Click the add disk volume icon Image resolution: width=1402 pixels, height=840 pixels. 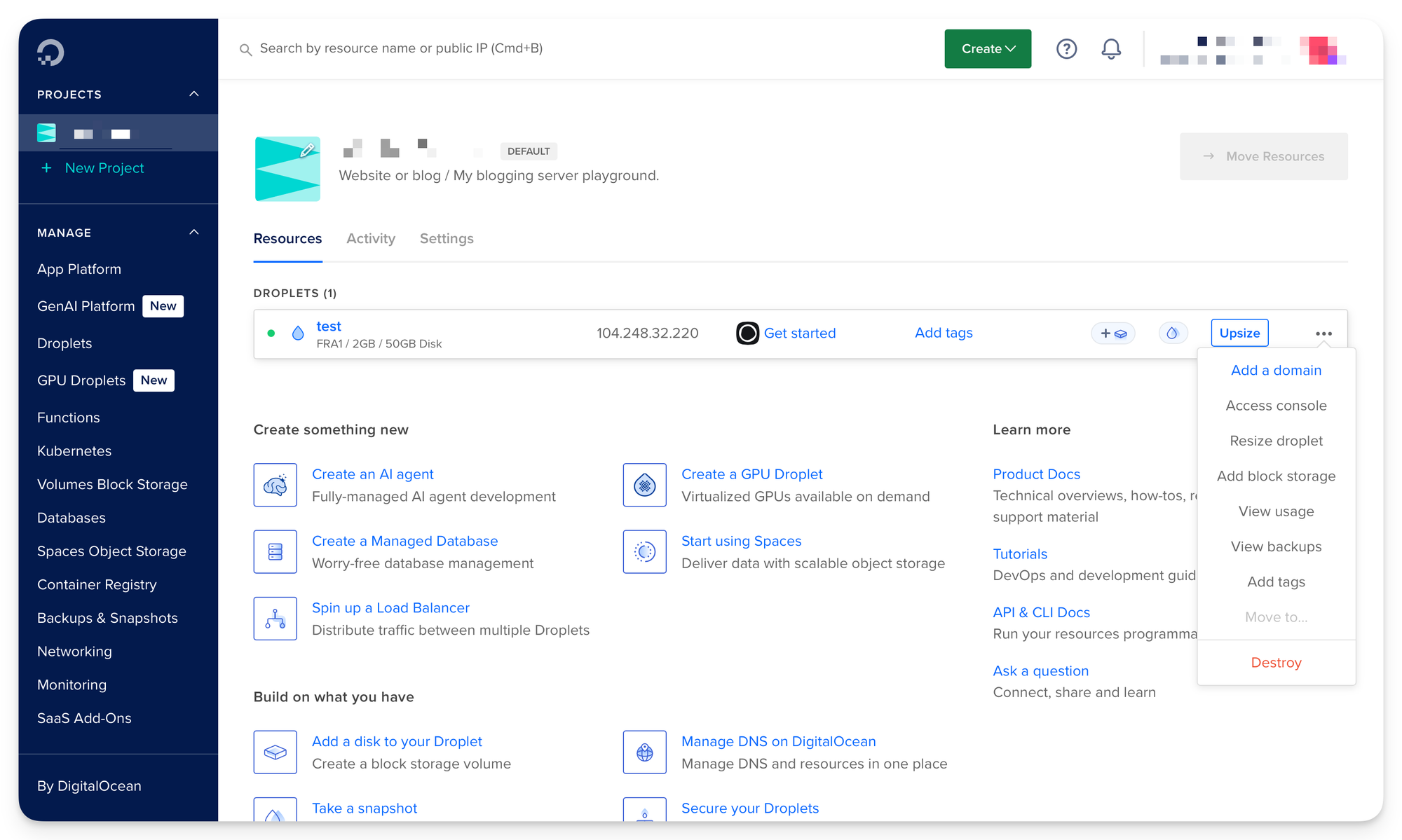click(x=275, y=752)
